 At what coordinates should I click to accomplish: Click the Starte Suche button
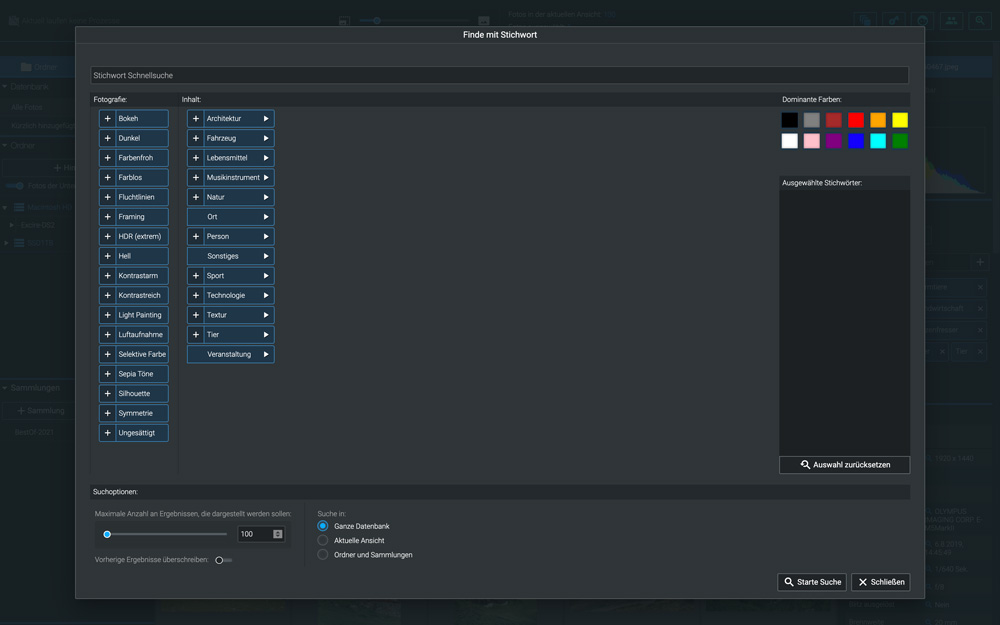pos(812,582)
